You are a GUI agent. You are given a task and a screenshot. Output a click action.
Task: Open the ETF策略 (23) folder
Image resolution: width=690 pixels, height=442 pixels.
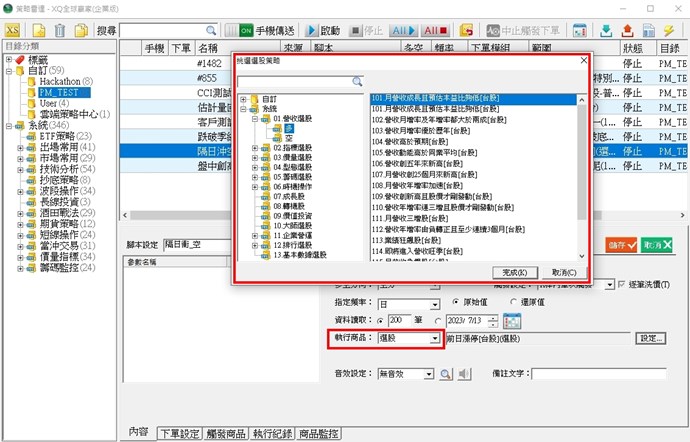click(66, 136)
